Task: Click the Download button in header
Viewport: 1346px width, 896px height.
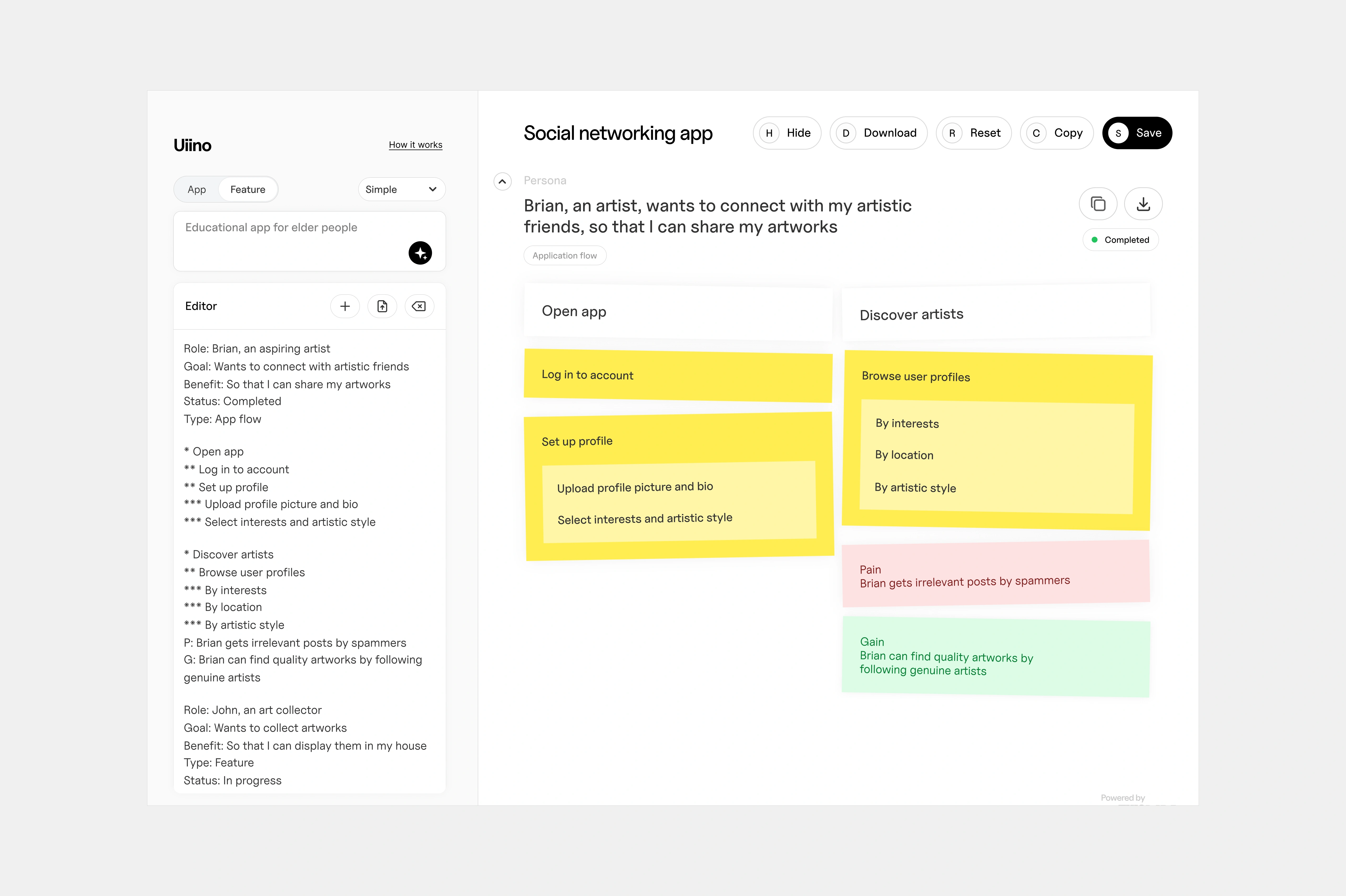Action: 878,133
